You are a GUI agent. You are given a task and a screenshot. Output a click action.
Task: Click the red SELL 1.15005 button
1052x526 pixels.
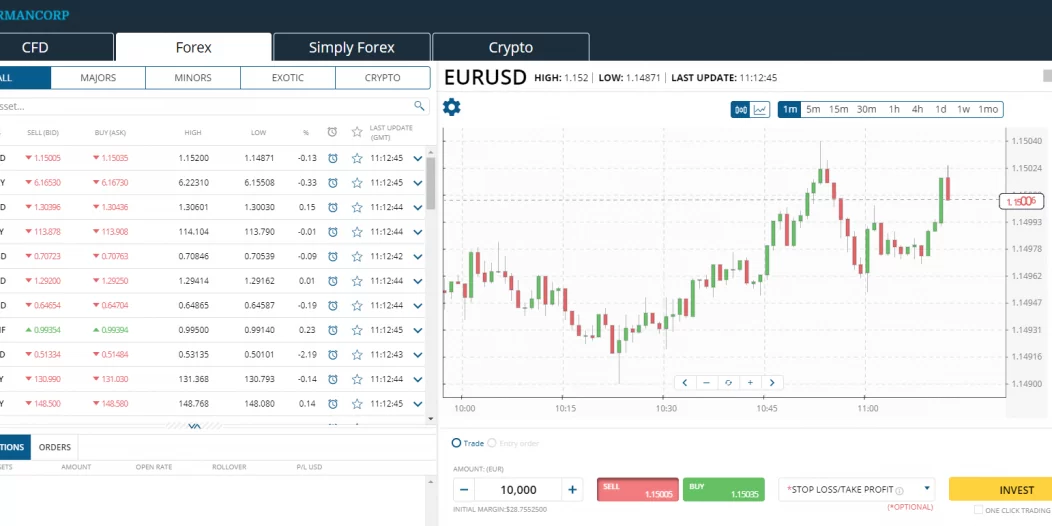(x=637, y=490)
